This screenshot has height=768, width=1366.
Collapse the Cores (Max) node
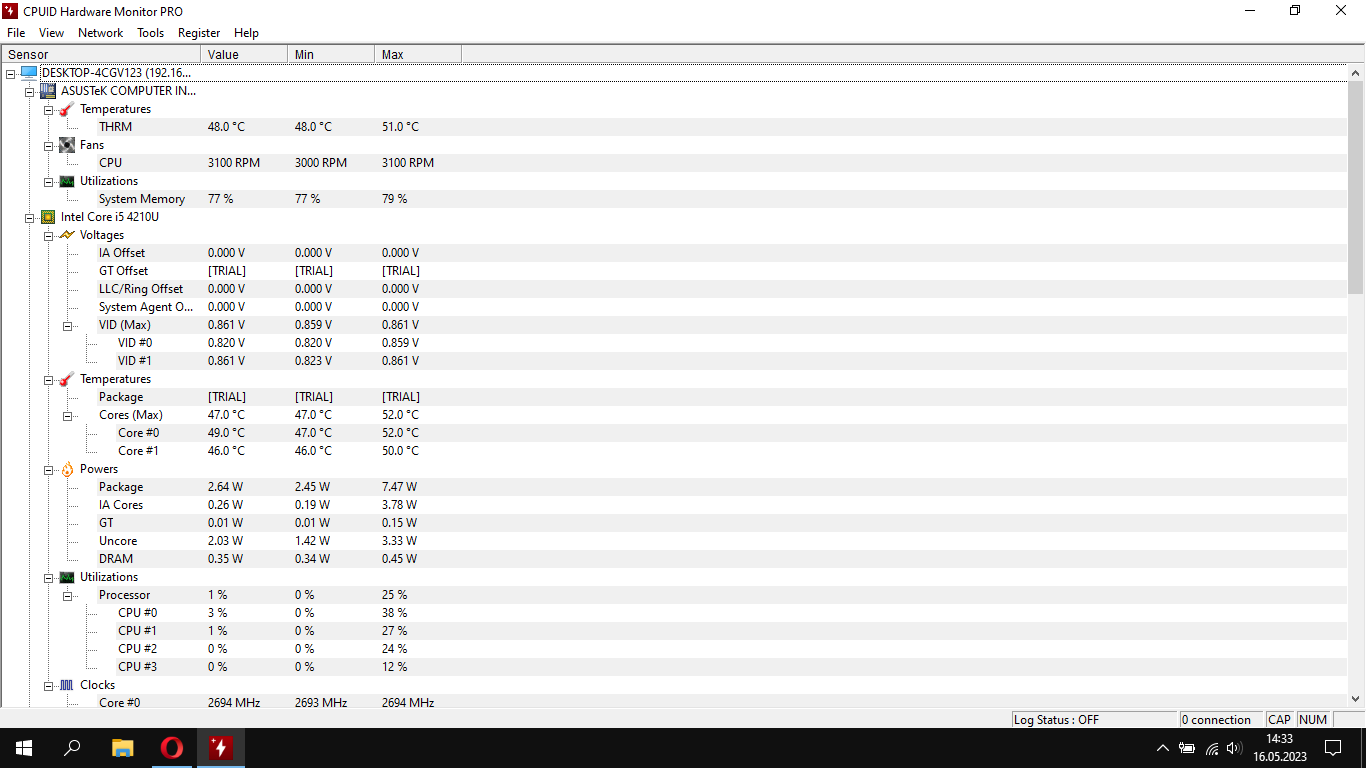click(68, 416)
